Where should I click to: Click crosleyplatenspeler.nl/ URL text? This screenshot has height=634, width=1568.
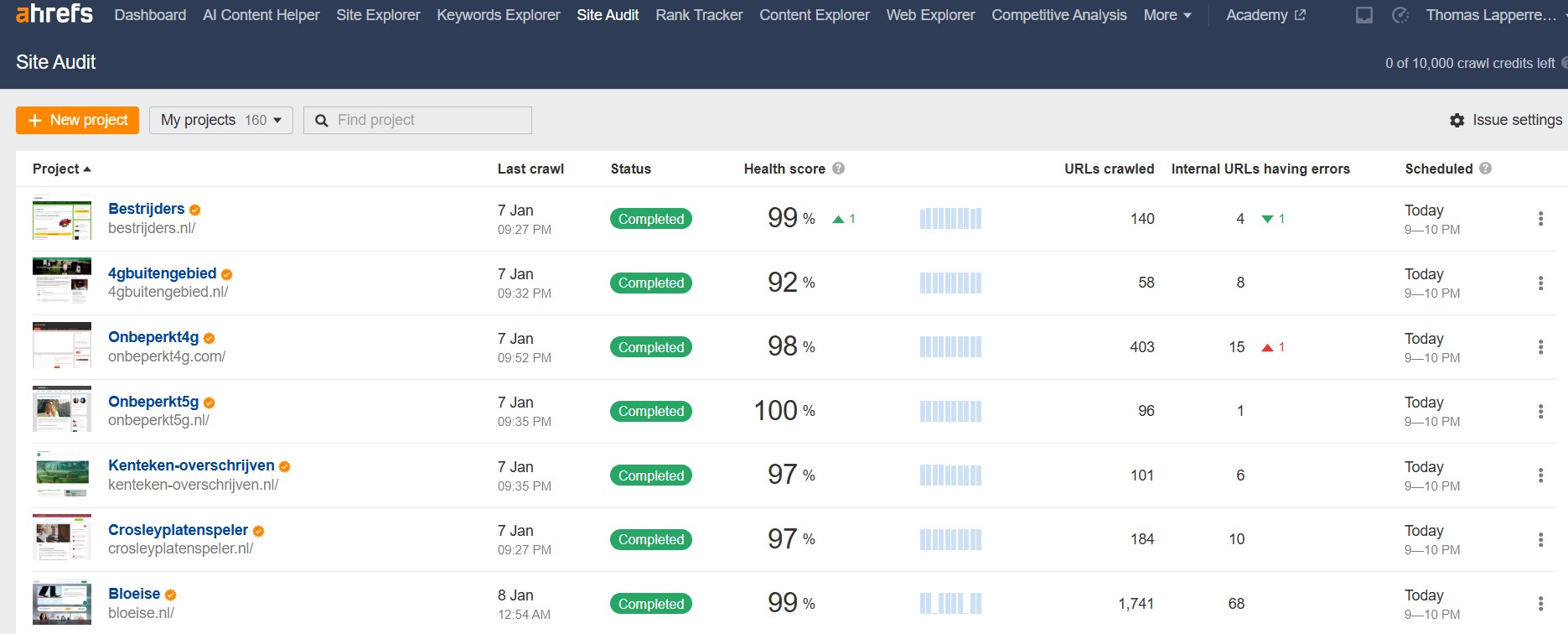[x=180, y=548]
